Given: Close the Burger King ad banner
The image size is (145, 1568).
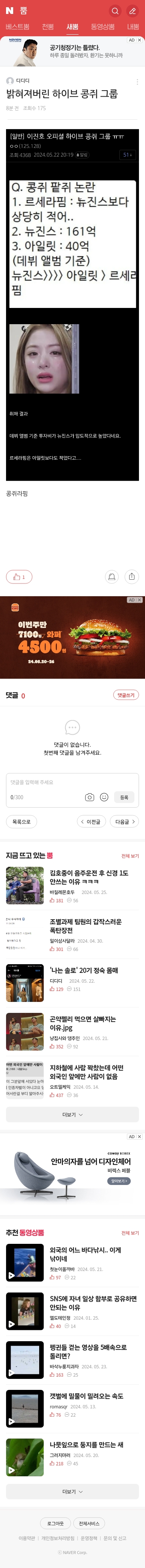Looking at the screenshot, I should coord(140,600).
